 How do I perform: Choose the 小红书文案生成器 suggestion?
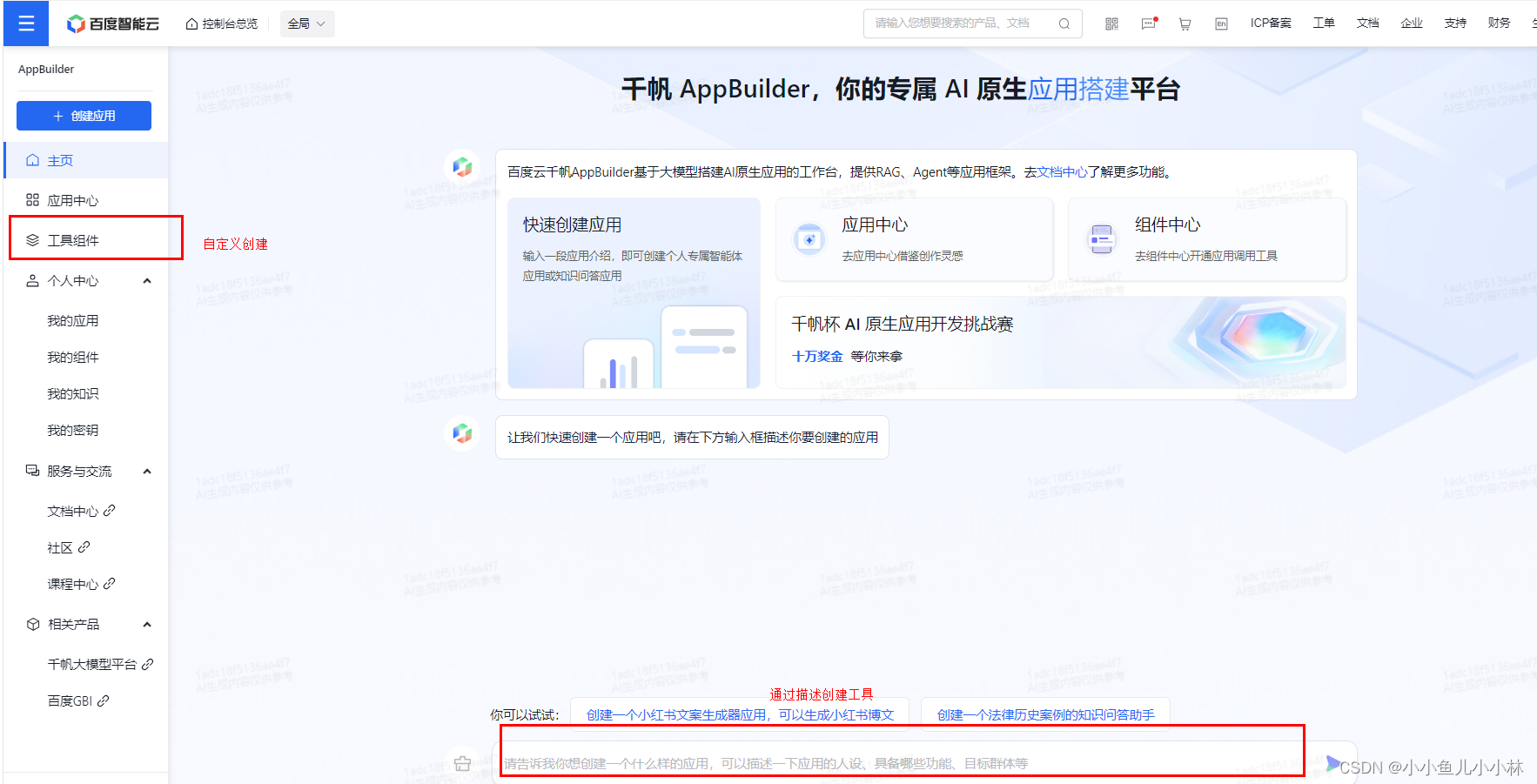coord(740,714)
